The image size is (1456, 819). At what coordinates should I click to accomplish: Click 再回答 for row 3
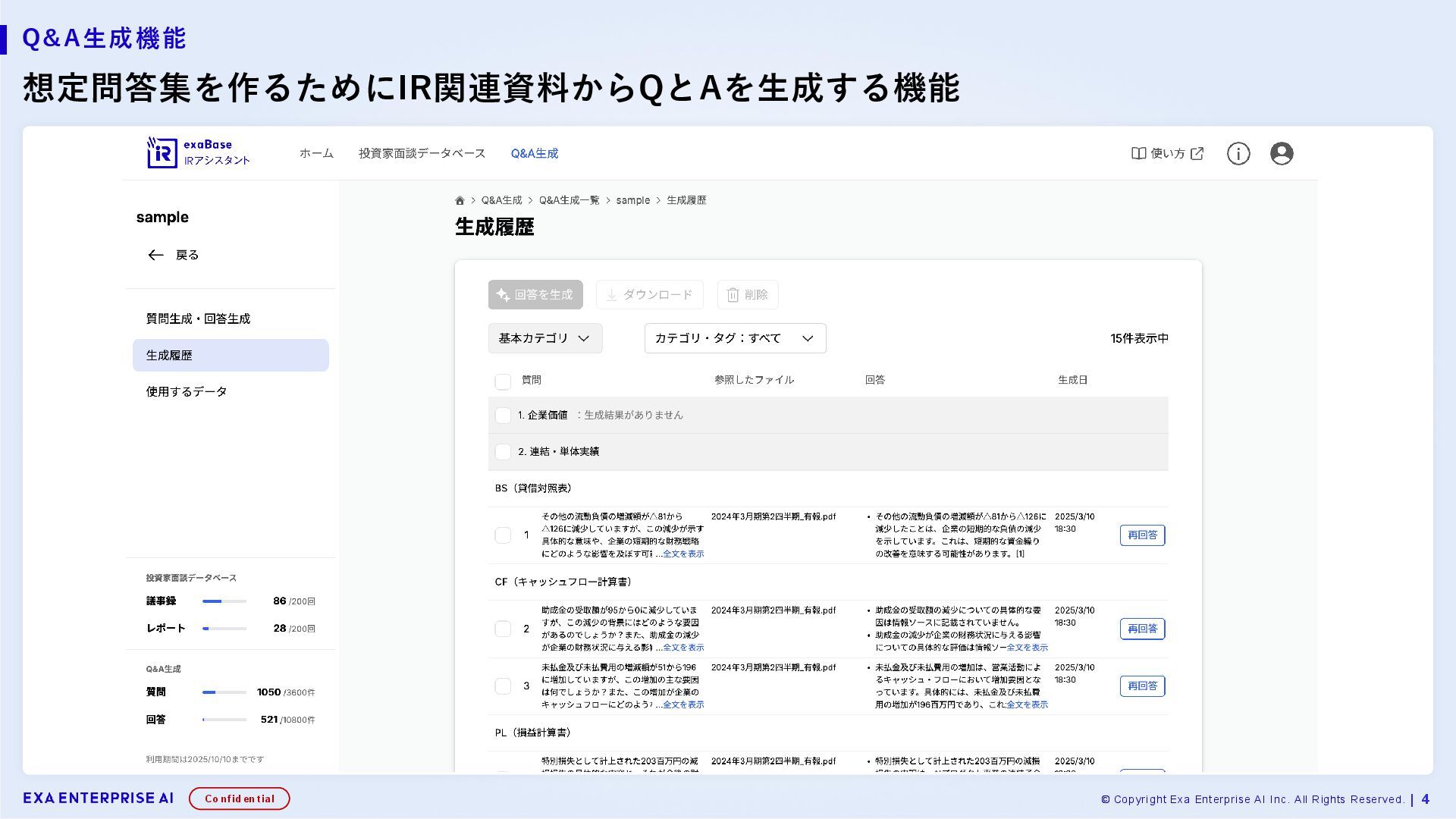[1142, 686]
